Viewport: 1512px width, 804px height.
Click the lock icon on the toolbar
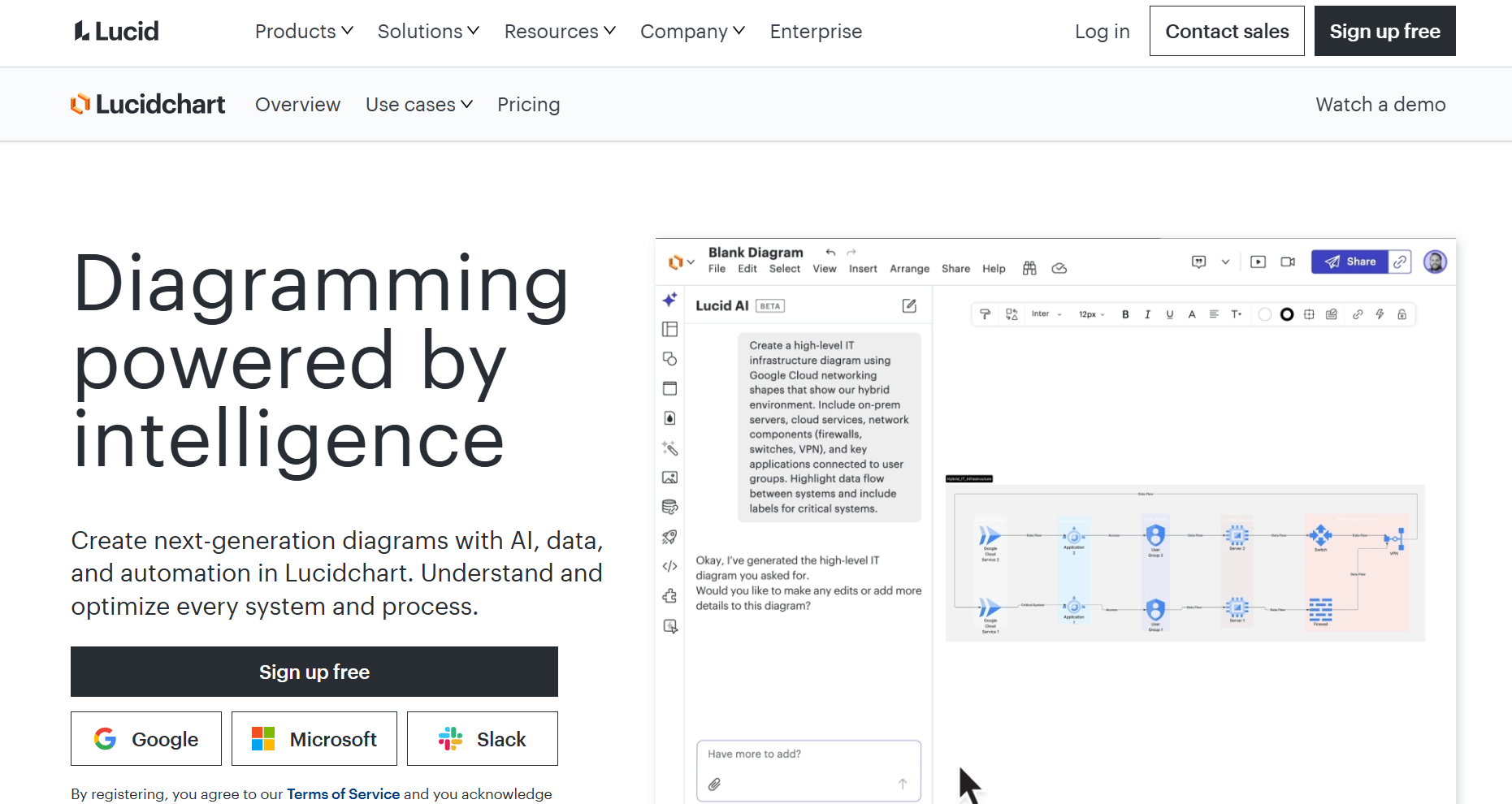[x=1402, y=314]
